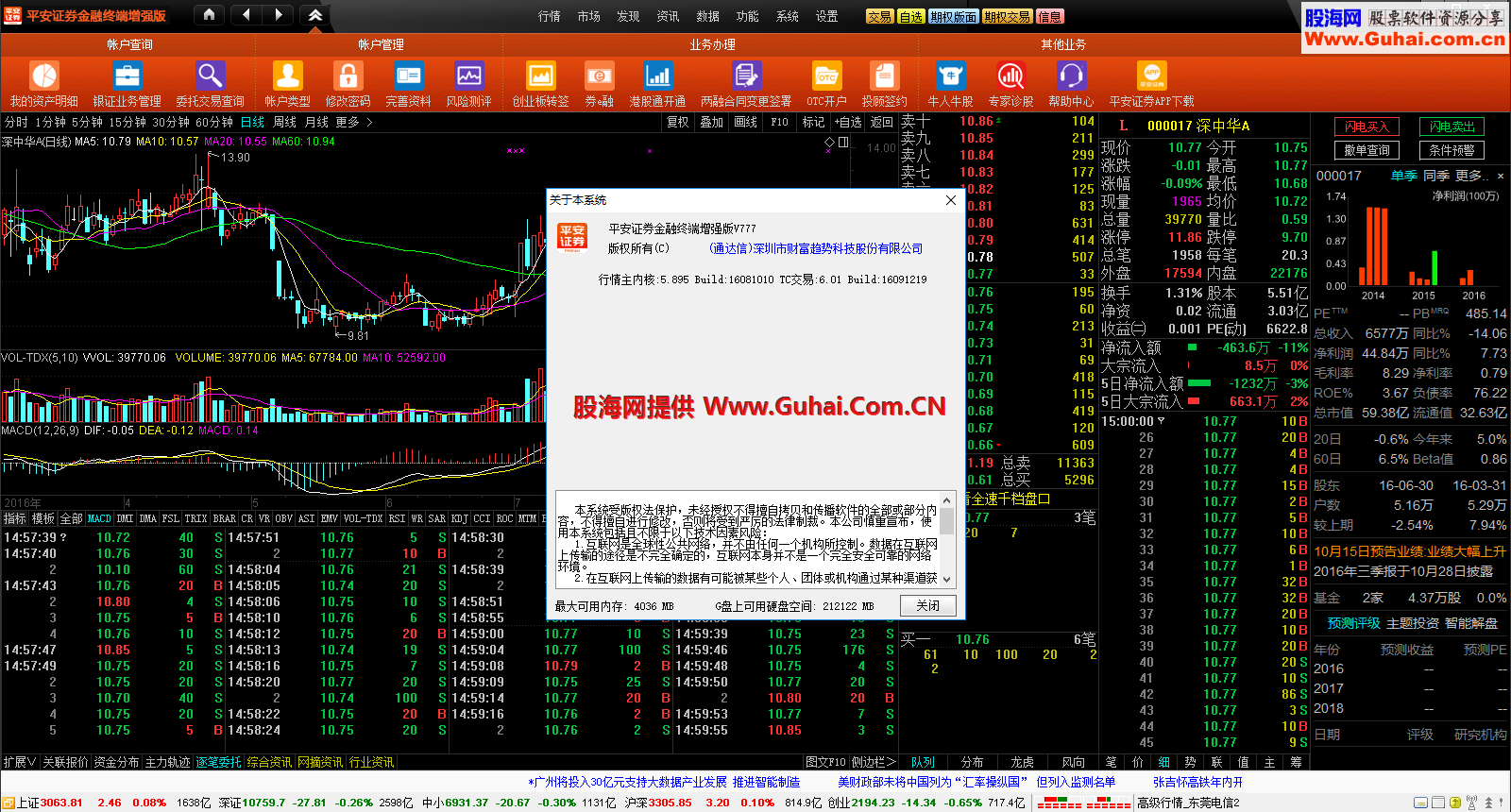Screen dimensions: 1511x812
Task: Open 资讯 menu
Action: 669,16
